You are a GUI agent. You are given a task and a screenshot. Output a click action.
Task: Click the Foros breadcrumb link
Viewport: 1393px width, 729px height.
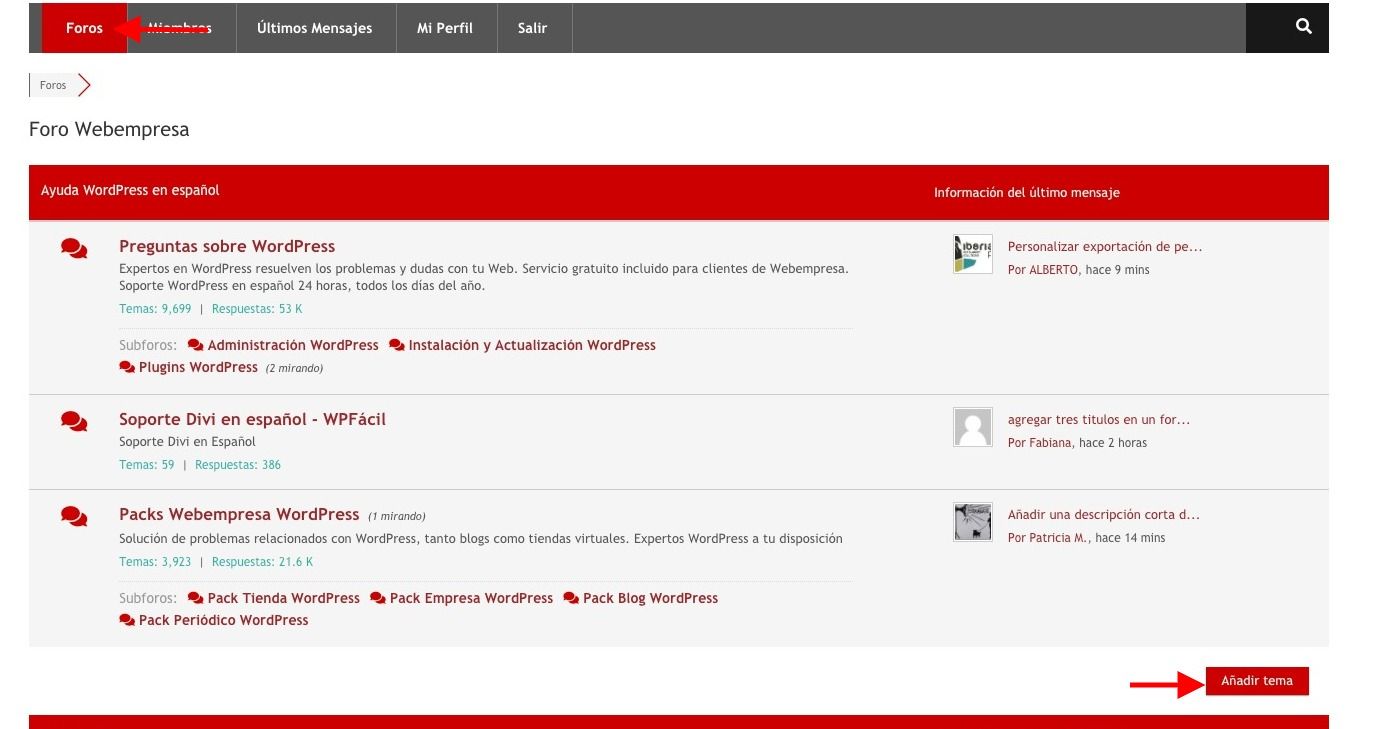[x=53, y=85]
